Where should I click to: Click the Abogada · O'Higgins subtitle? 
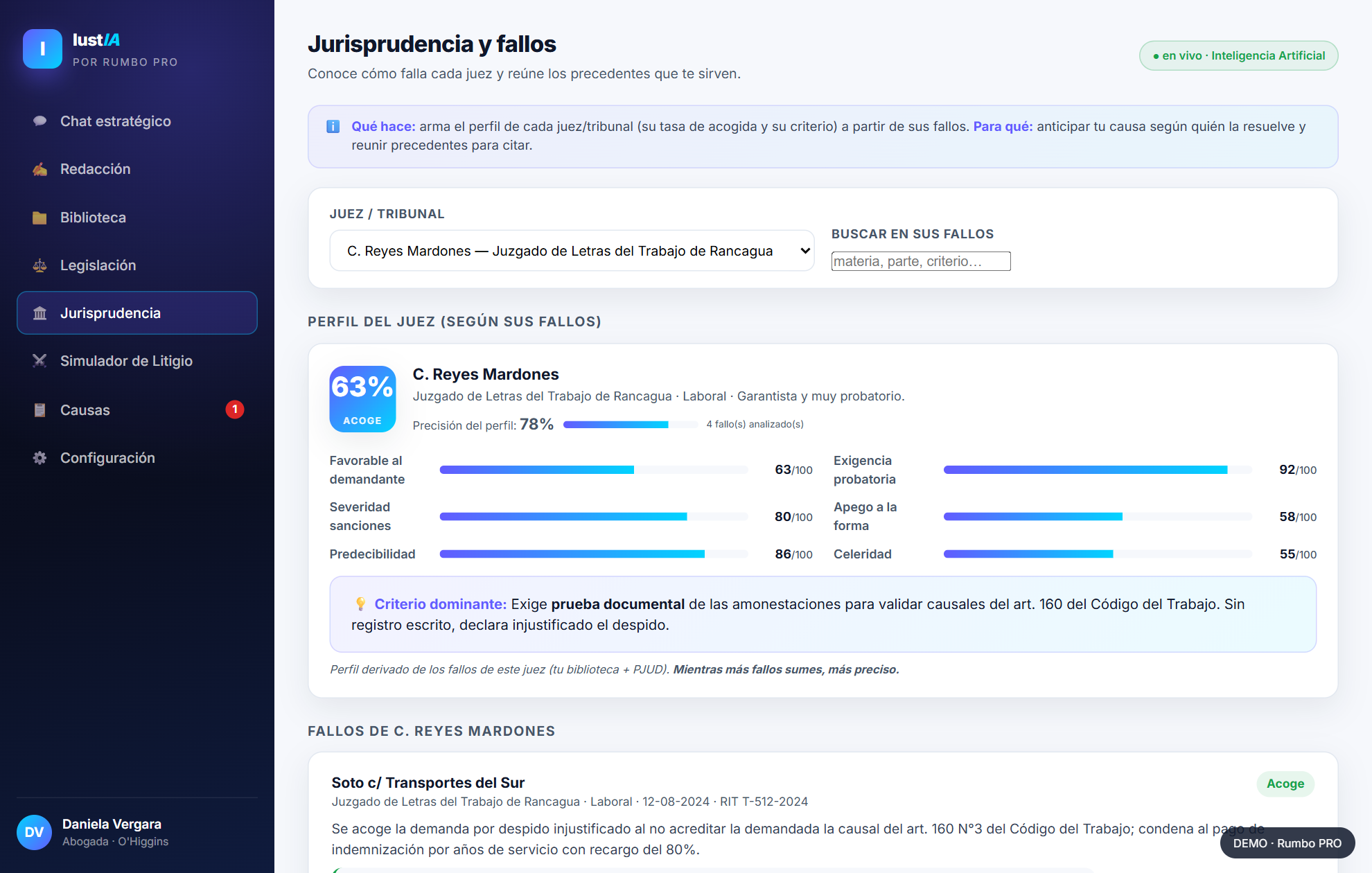116,842
